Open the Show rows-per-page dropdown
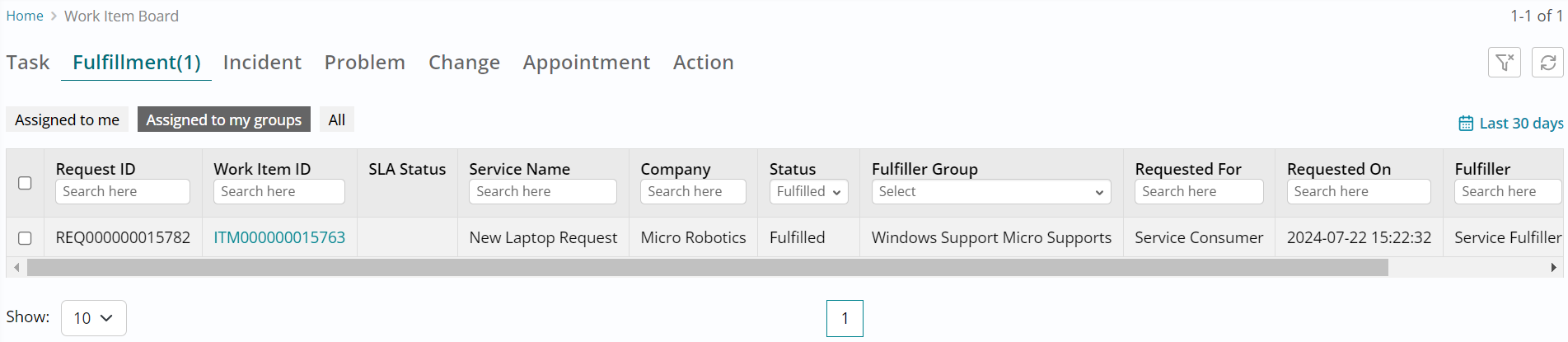This screenshot has height=342, width=1568. (93, 318)
